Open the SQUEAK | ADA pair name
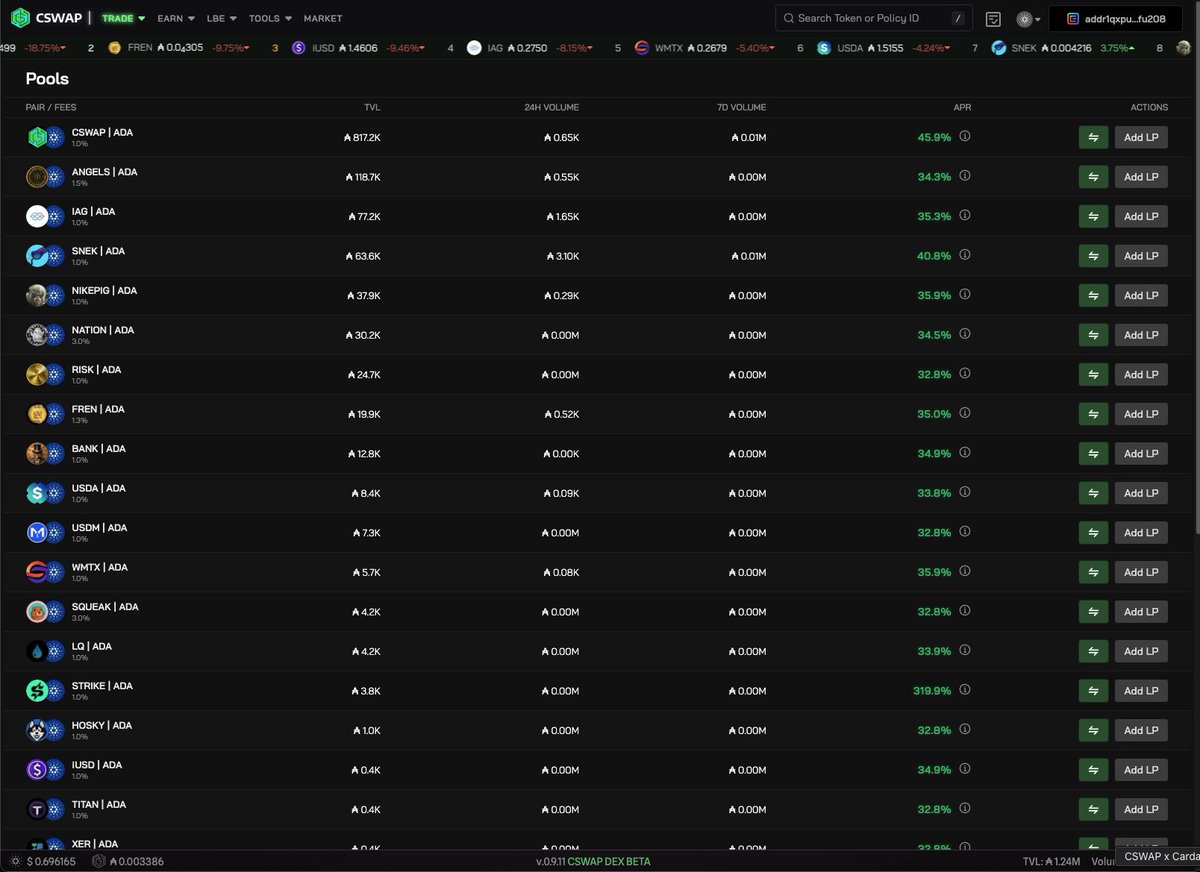 (105, 607)
